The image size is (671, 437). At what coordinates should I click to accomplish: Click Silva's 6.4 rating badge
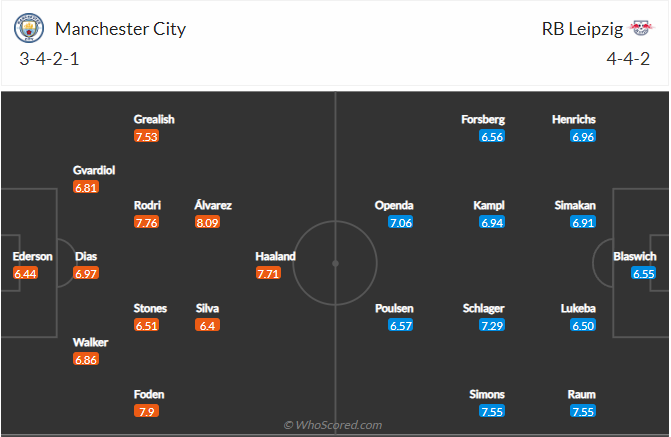207,325
